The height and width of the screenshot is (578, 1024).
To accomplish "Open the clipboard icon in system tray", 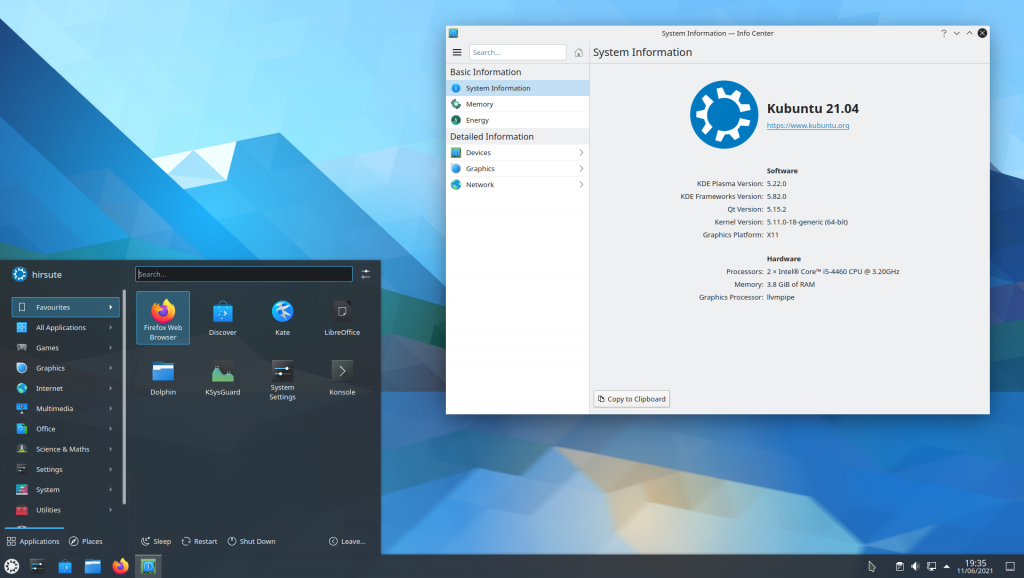I will click(x=899, y=566).
